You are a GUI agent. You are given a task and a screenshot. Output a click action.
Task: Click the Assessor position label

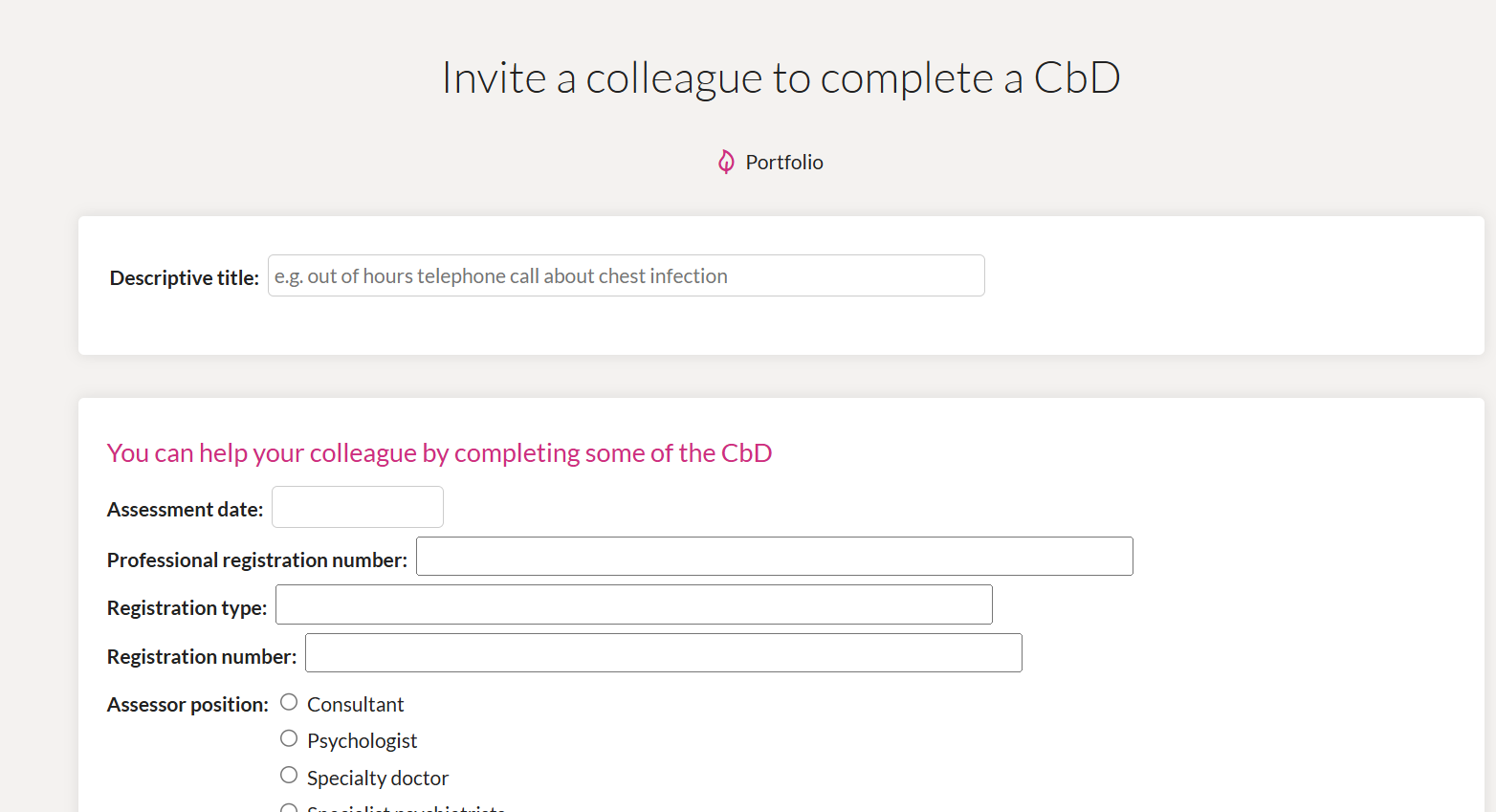click(187, 705)
